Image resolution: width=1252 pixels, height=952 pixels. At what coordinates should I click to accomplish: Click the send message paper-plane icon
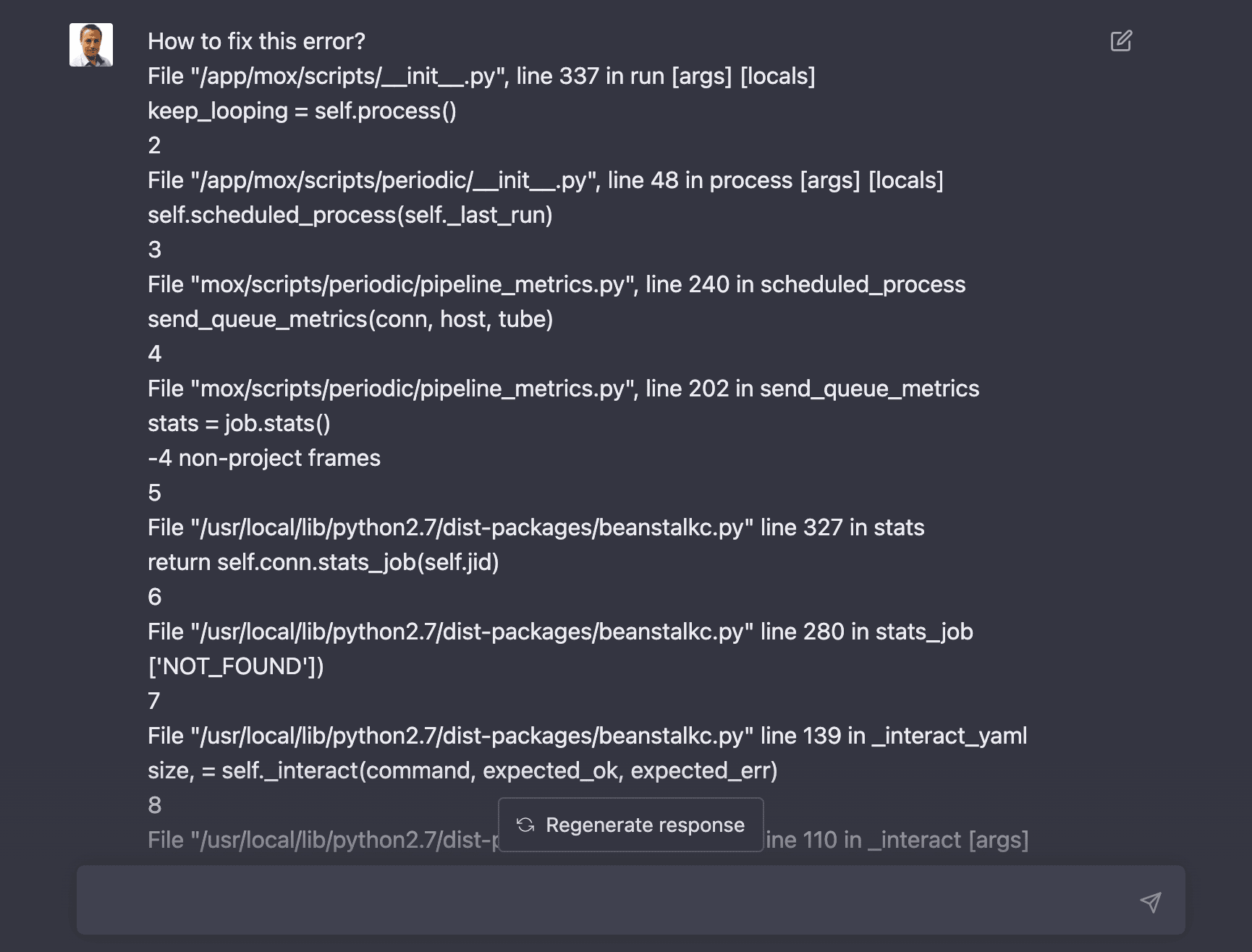click(x=1150, y=901)
